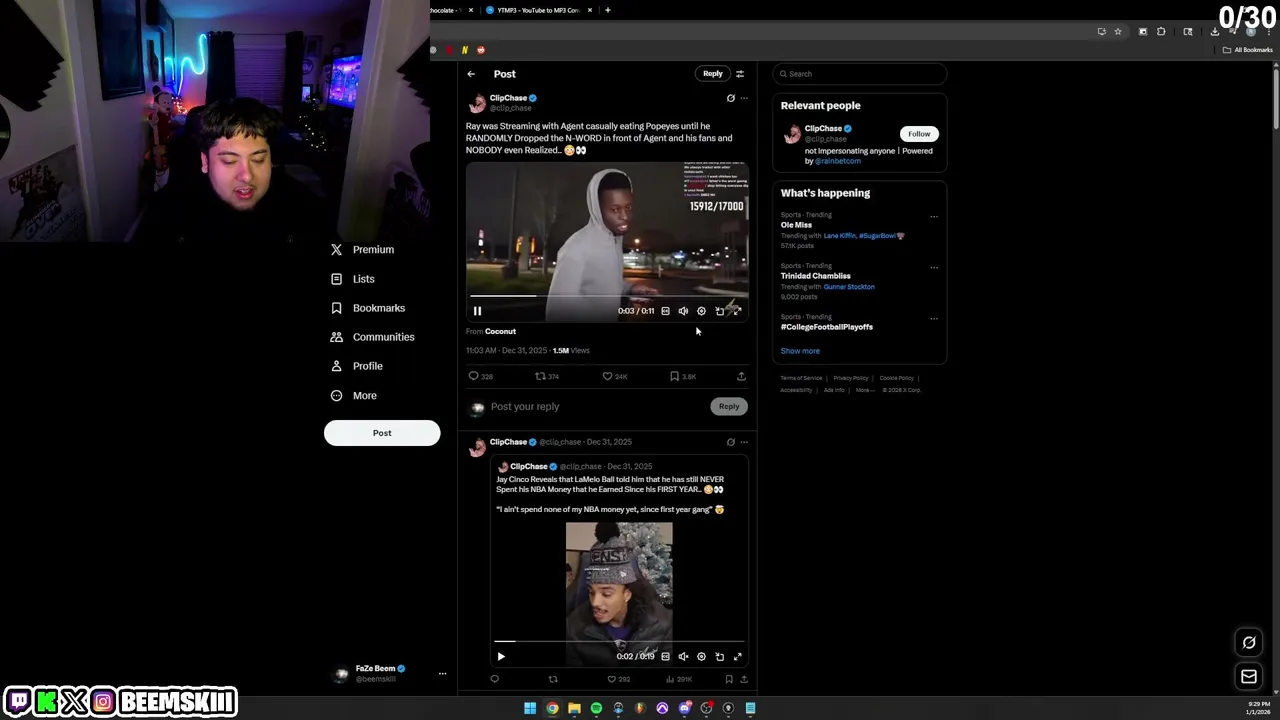
Task: Switch to the YTMP3 YouTube to MP3 tab
Action: click(539, 10)
